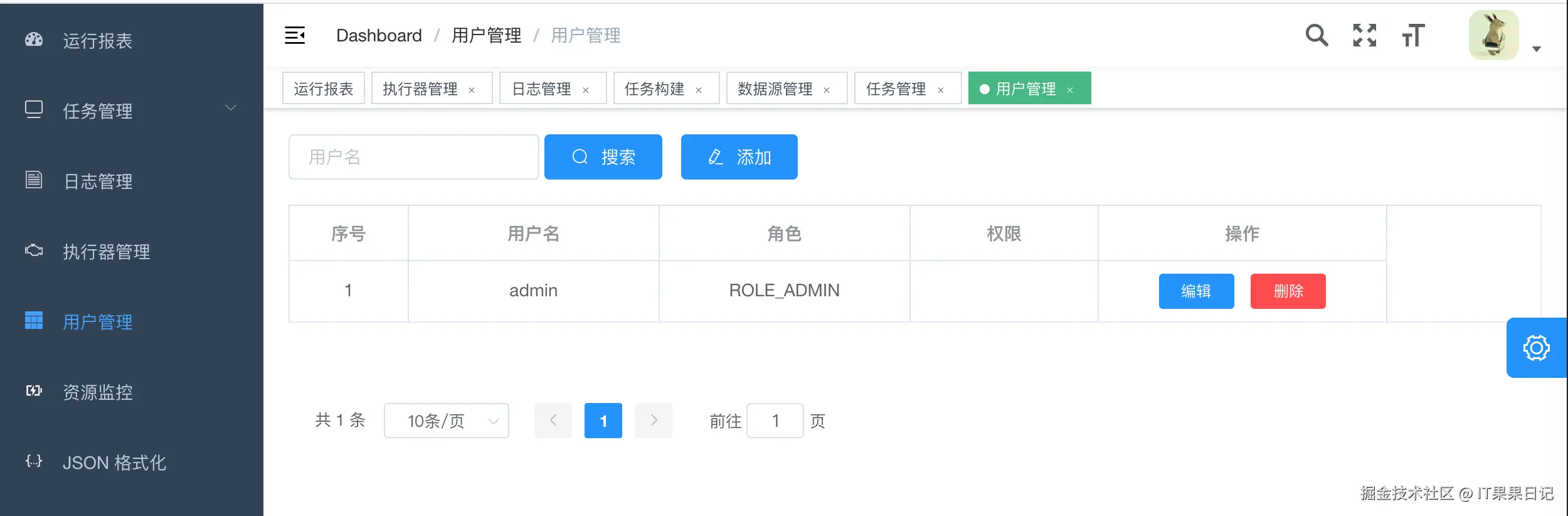This screenshot has width=1568, height=516.
Task: Click the 添加 button
Action: pyautogui.click(x=739, y=157)
